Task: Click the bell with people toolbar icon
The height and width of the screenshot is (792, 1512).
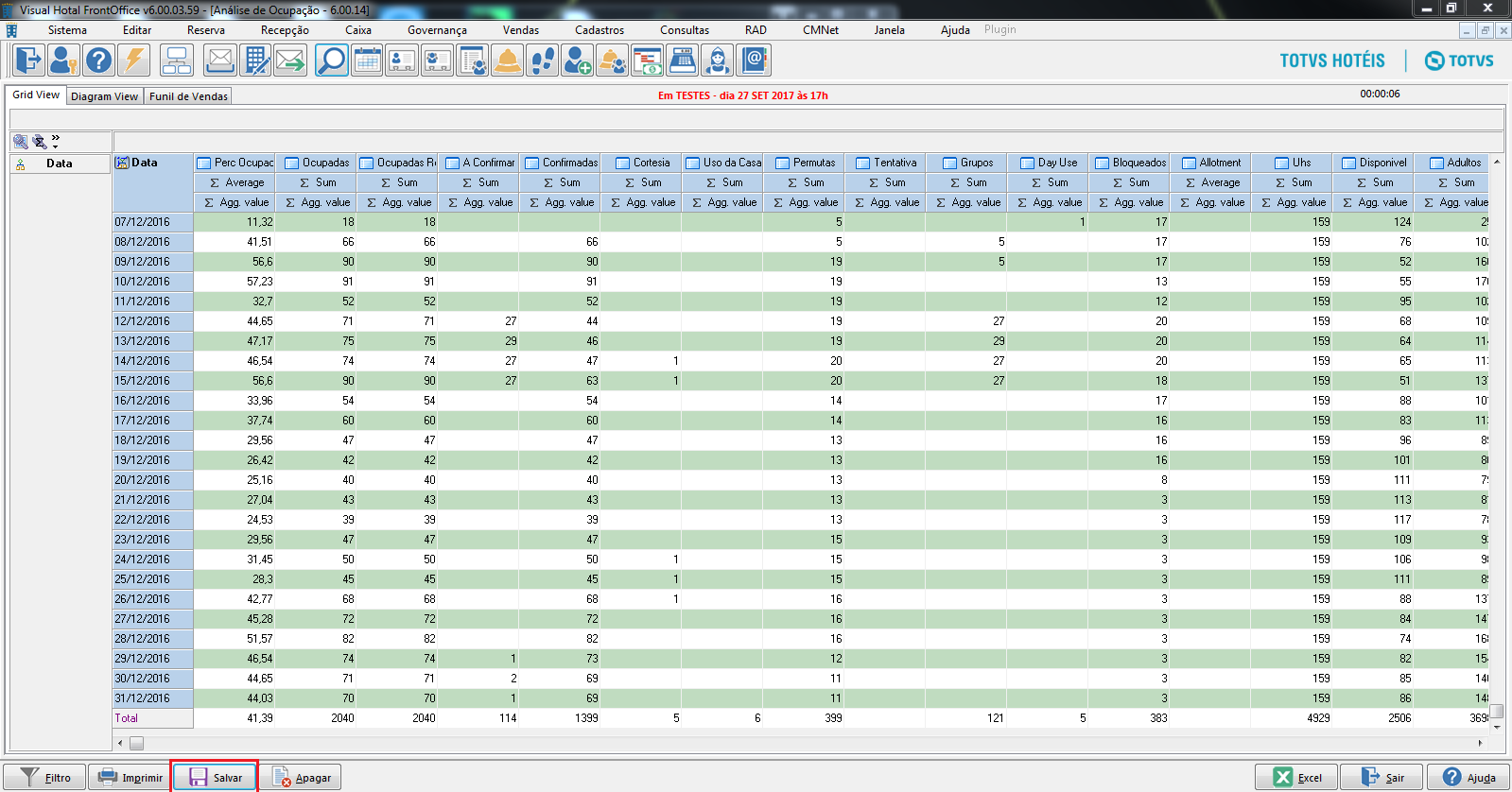Action: pyautogui.click(x=612, y=60)
